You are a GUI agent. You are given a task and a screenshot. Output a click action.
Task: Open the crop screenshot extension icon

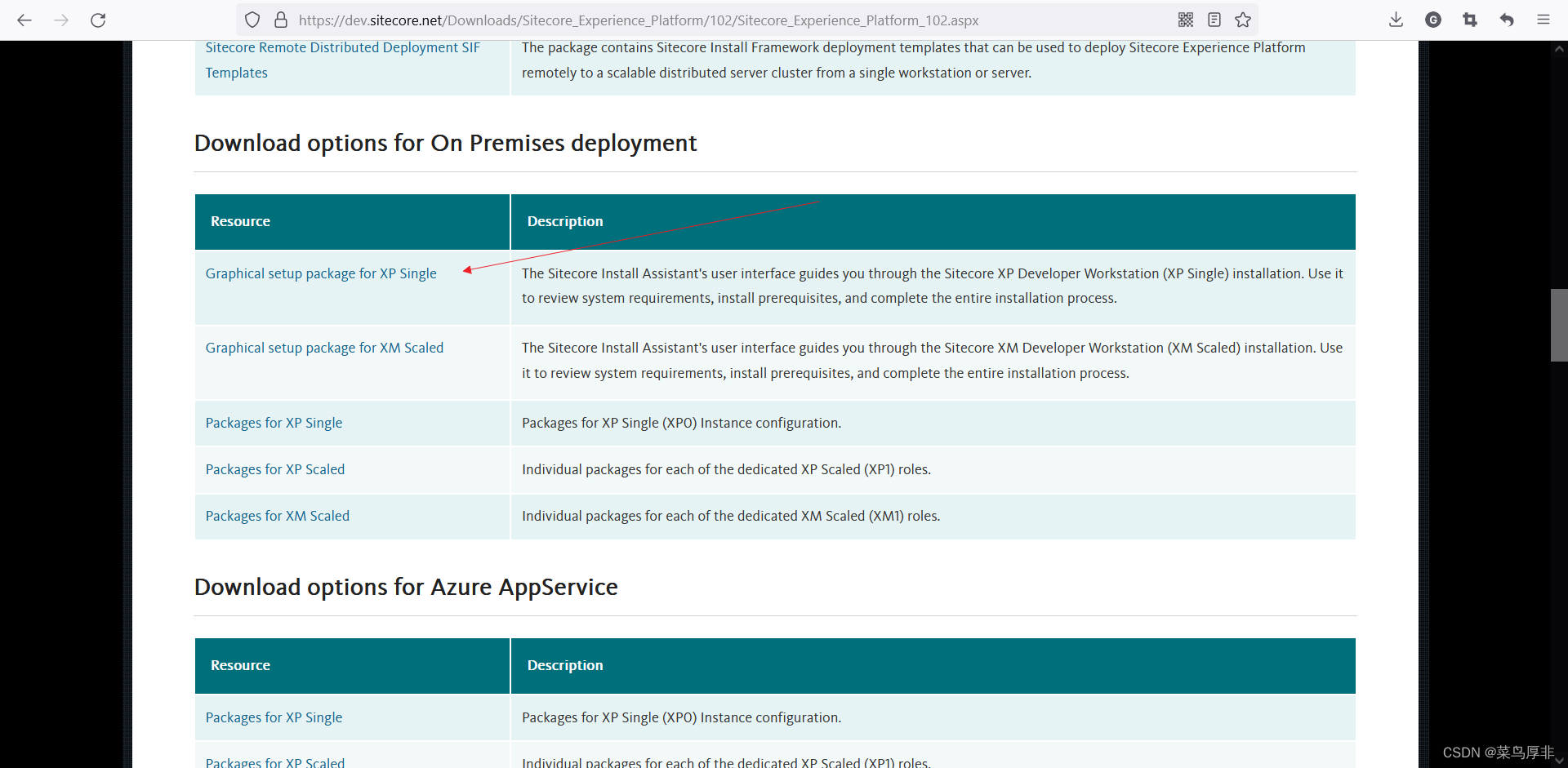(1470, 20)
